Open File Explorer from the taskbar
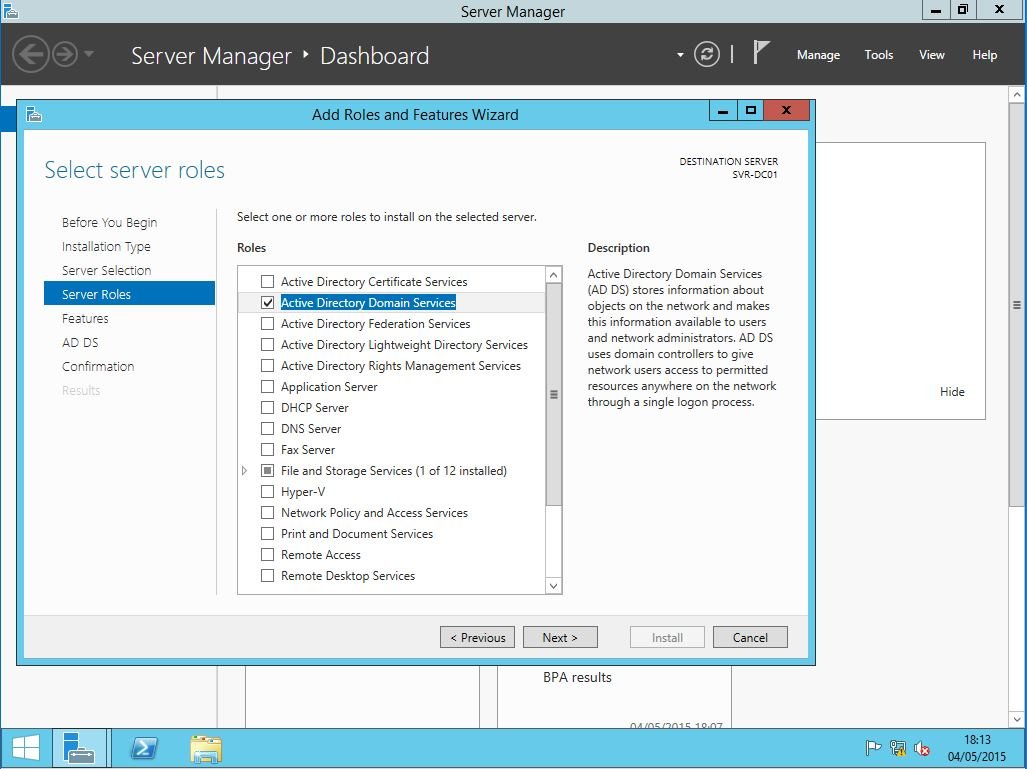Image resolution: width=1027 pixels, height=769 pixels. [206, 748]
